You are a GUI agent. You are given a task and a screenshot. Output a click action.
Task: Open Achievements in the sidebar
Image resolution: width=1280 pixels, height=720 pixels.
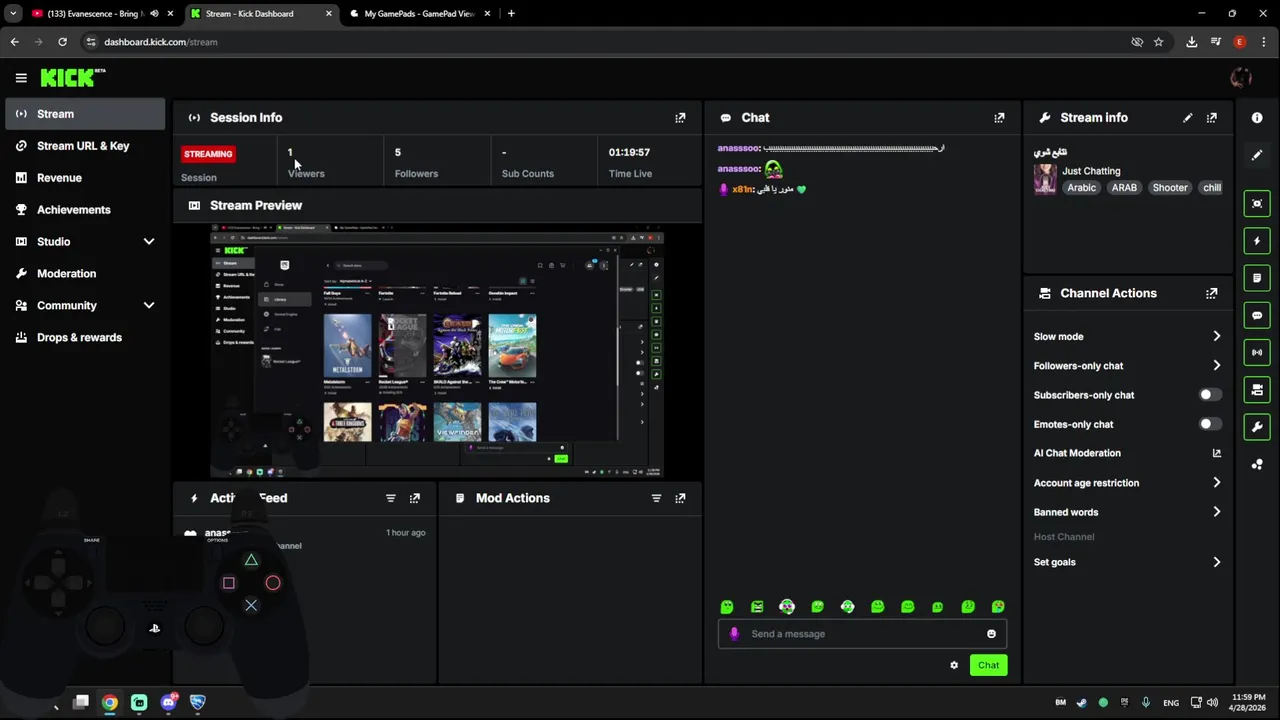(85, 210)
